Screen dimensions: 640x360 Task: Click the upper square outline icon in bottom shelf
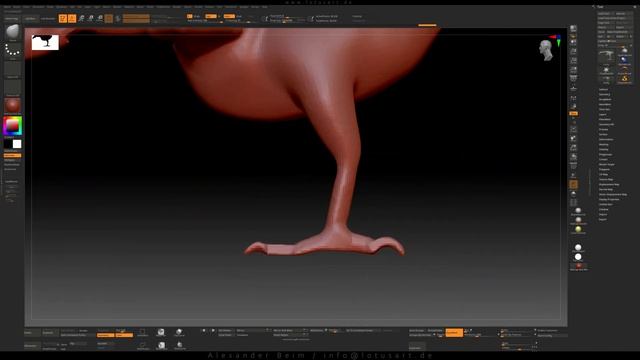click(142, 332)
